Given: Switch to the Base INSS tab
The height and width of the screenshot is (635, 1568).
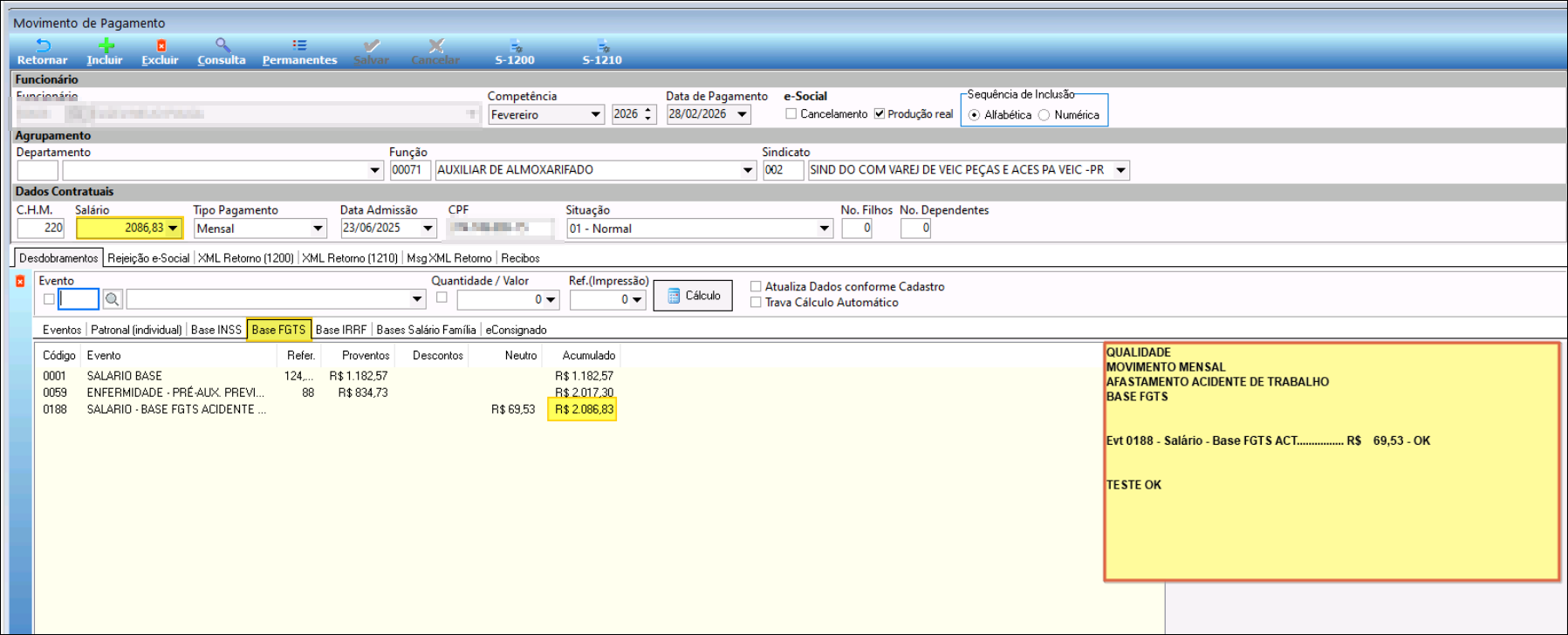Looking at the screenshot, I should click(x=216, y=330).
